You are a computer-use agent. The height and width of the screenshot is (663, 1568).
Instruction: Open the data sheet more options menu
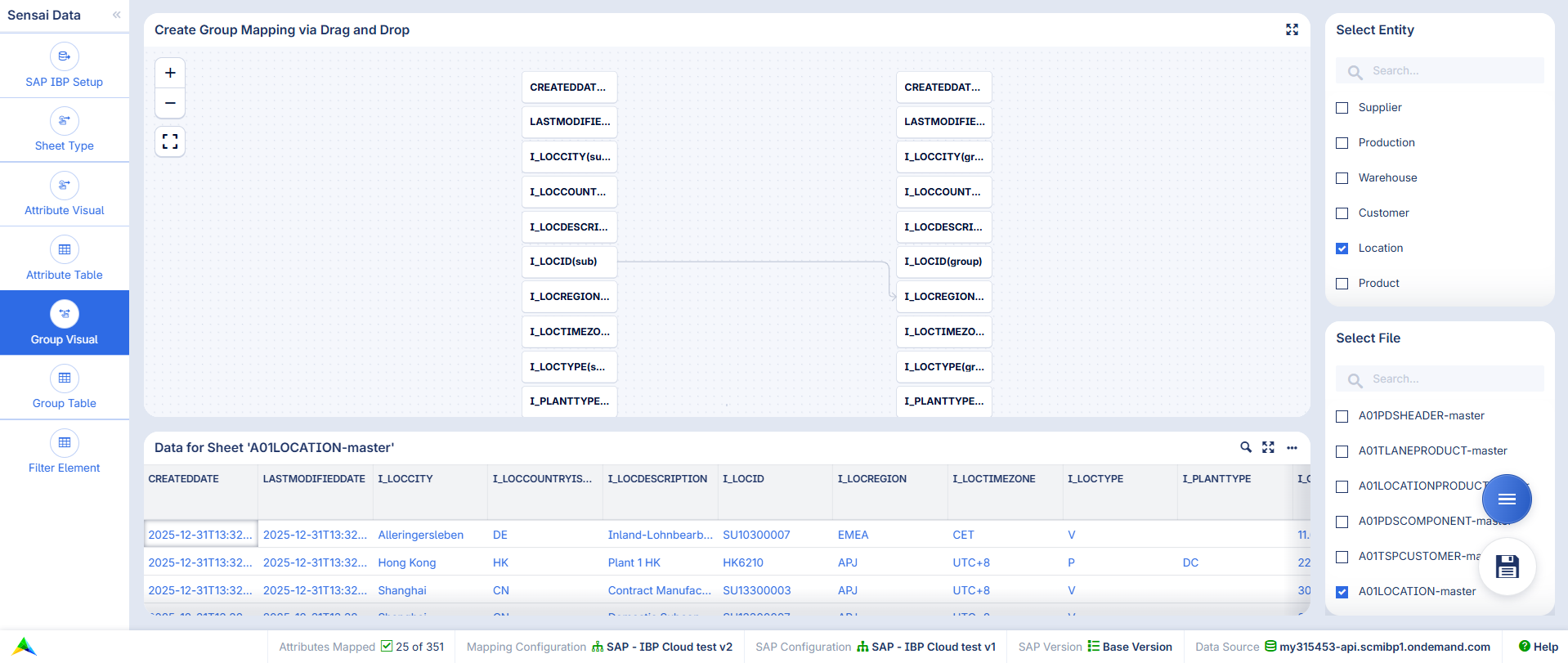pyautogui.click(x=1292, y=447)
